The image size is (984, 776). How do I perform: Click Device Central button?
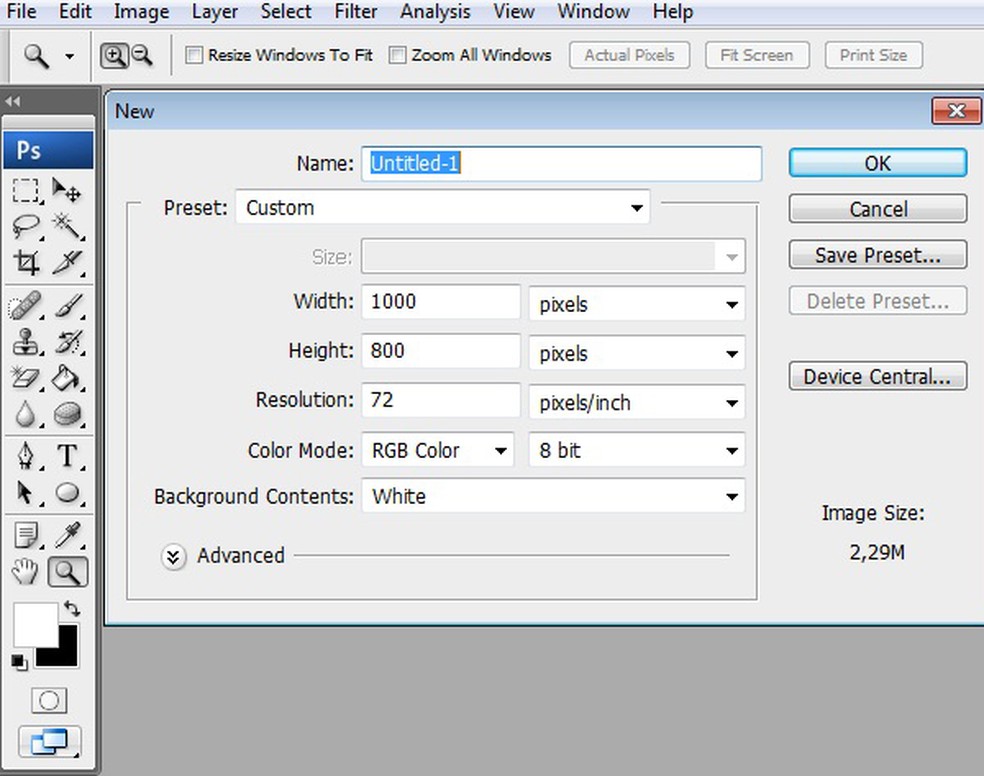(x=877, y=376)
